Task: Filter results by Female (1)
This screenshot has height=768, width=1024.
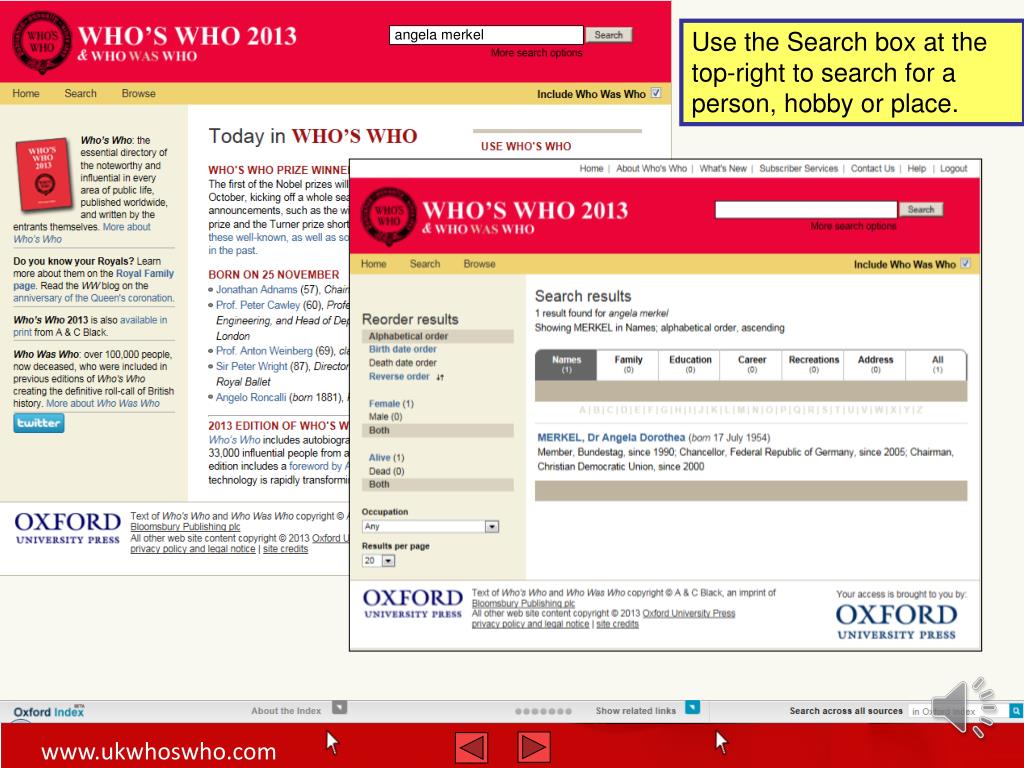Action: click(391, 404)
